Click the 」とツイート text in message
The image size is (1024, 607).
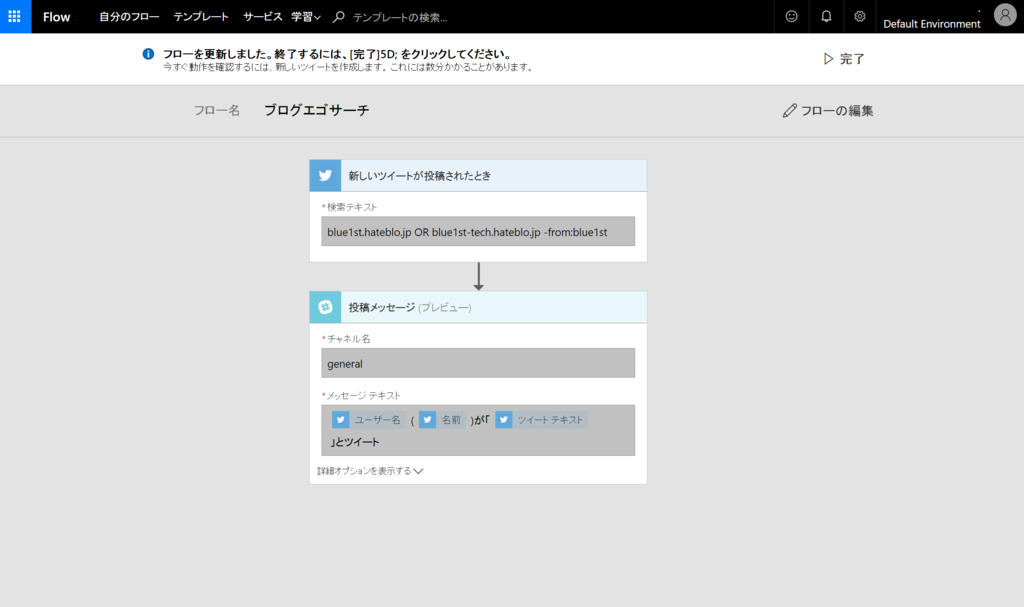click(x=355, y=442)
